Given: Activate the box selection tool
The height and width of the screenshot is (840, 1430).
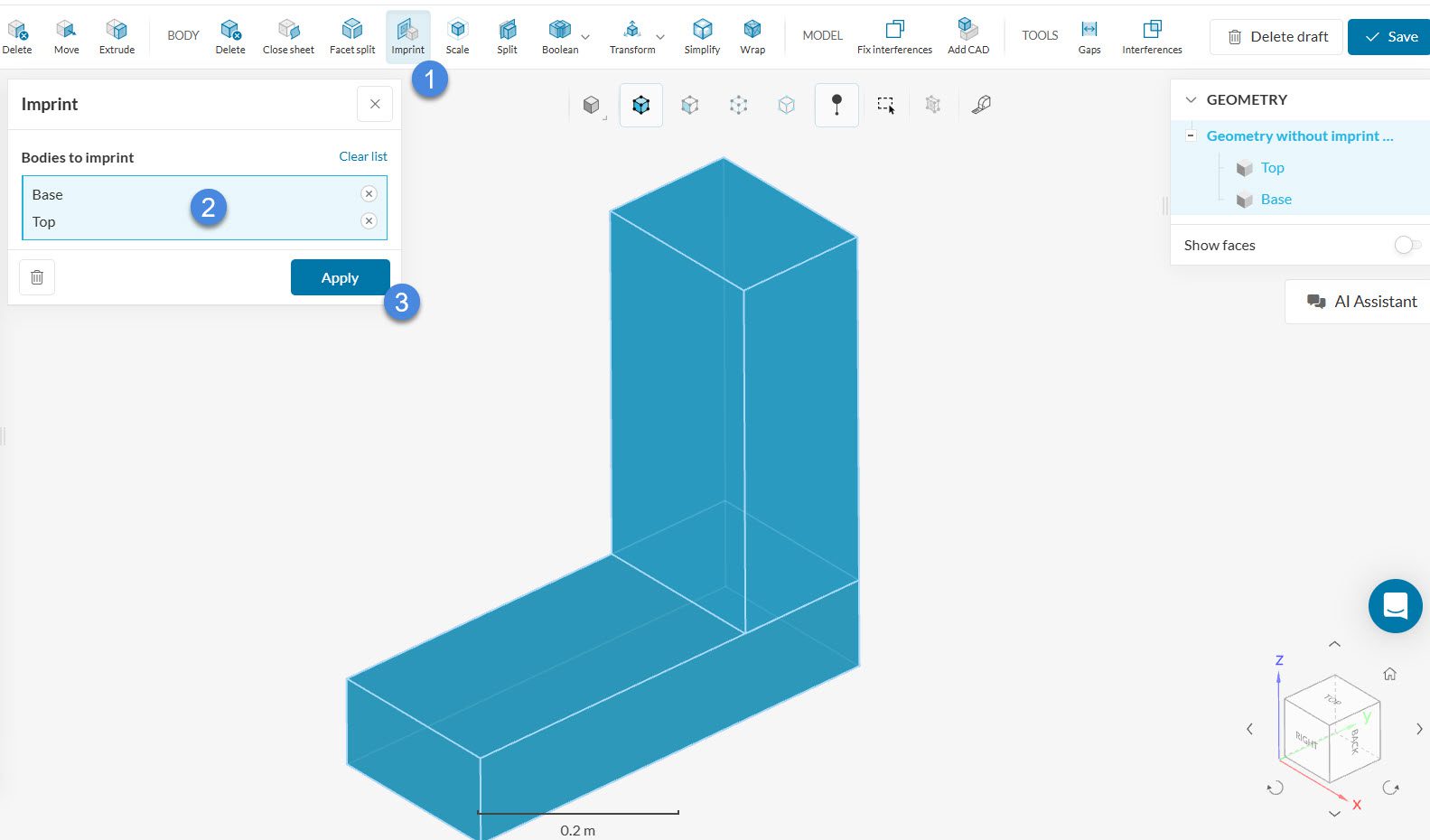Looking at the screenshot, I should [x=885, y=105].
